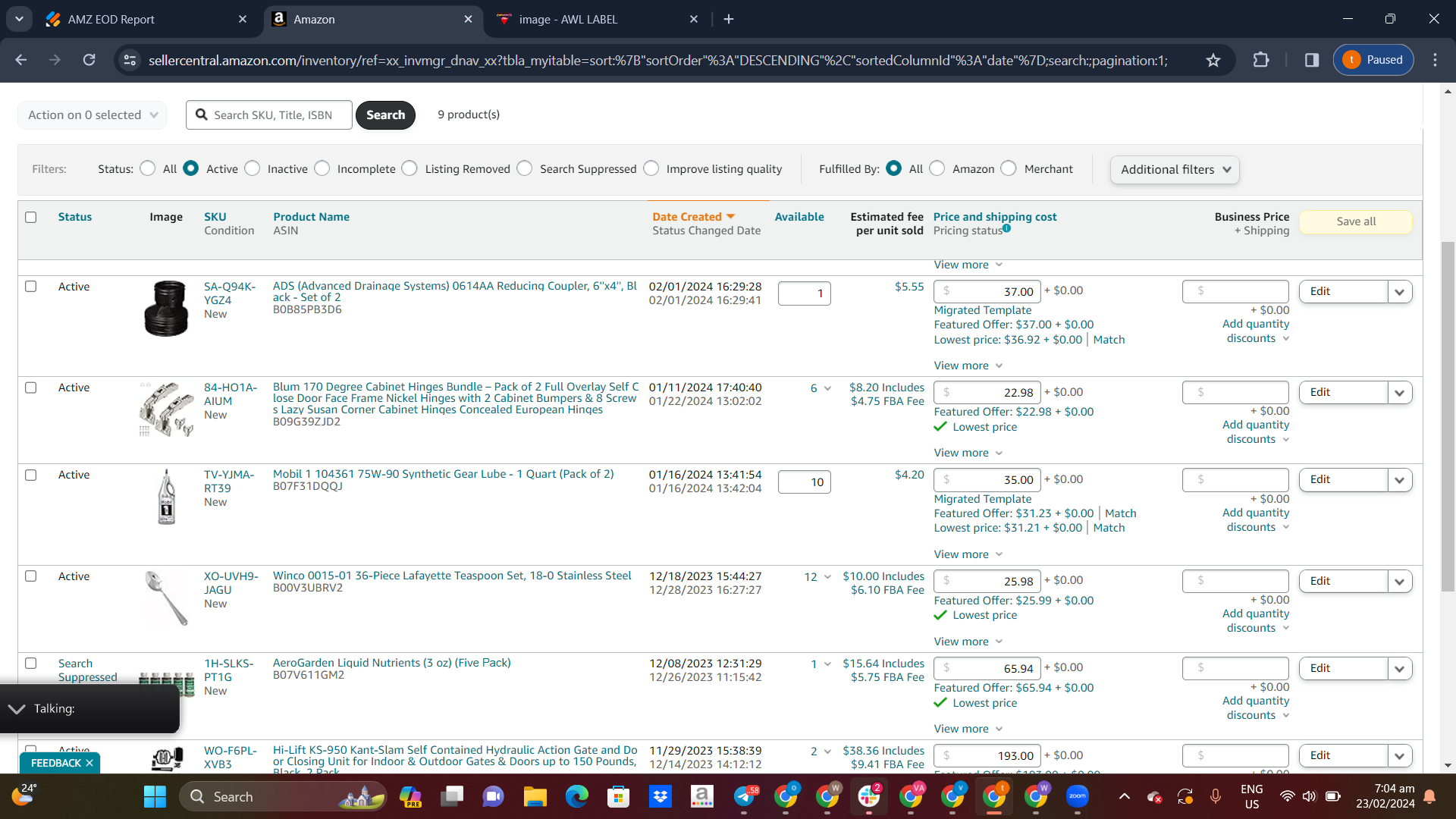Open File Explorer from the taskbar

[x=535, y=796]
